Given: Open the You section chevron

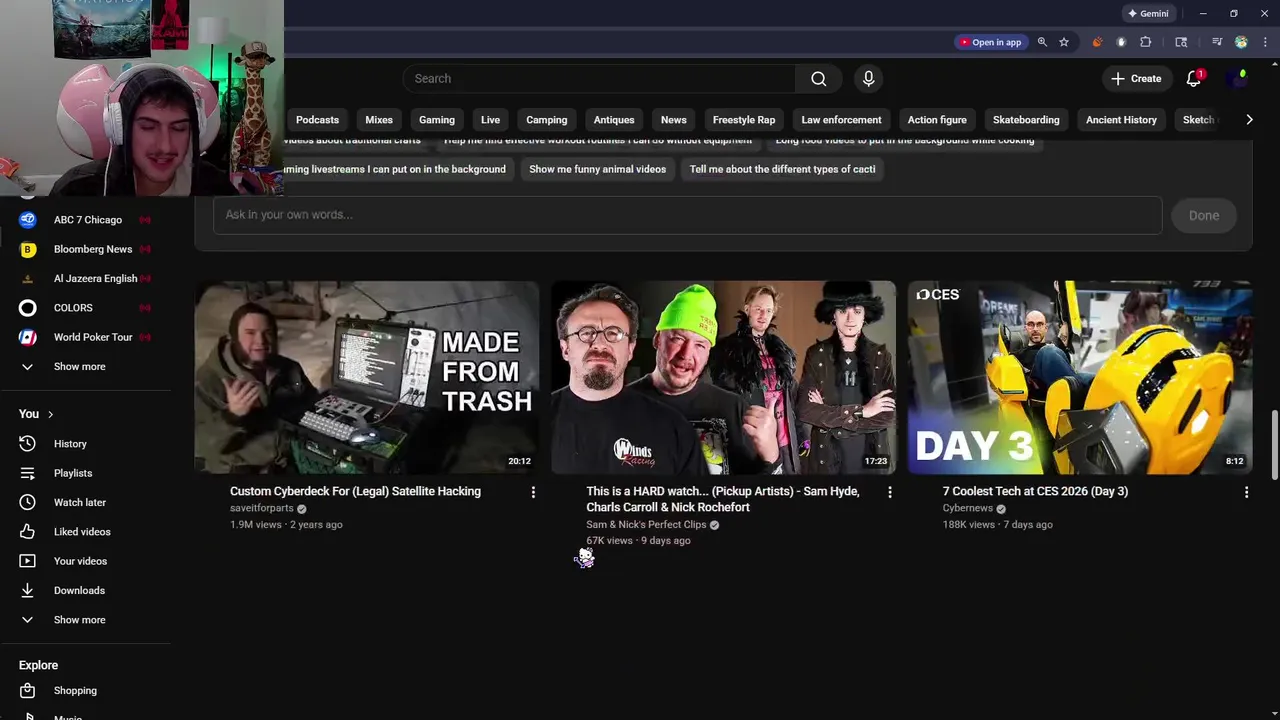Looking at the screenshot, I should (50, 414).
